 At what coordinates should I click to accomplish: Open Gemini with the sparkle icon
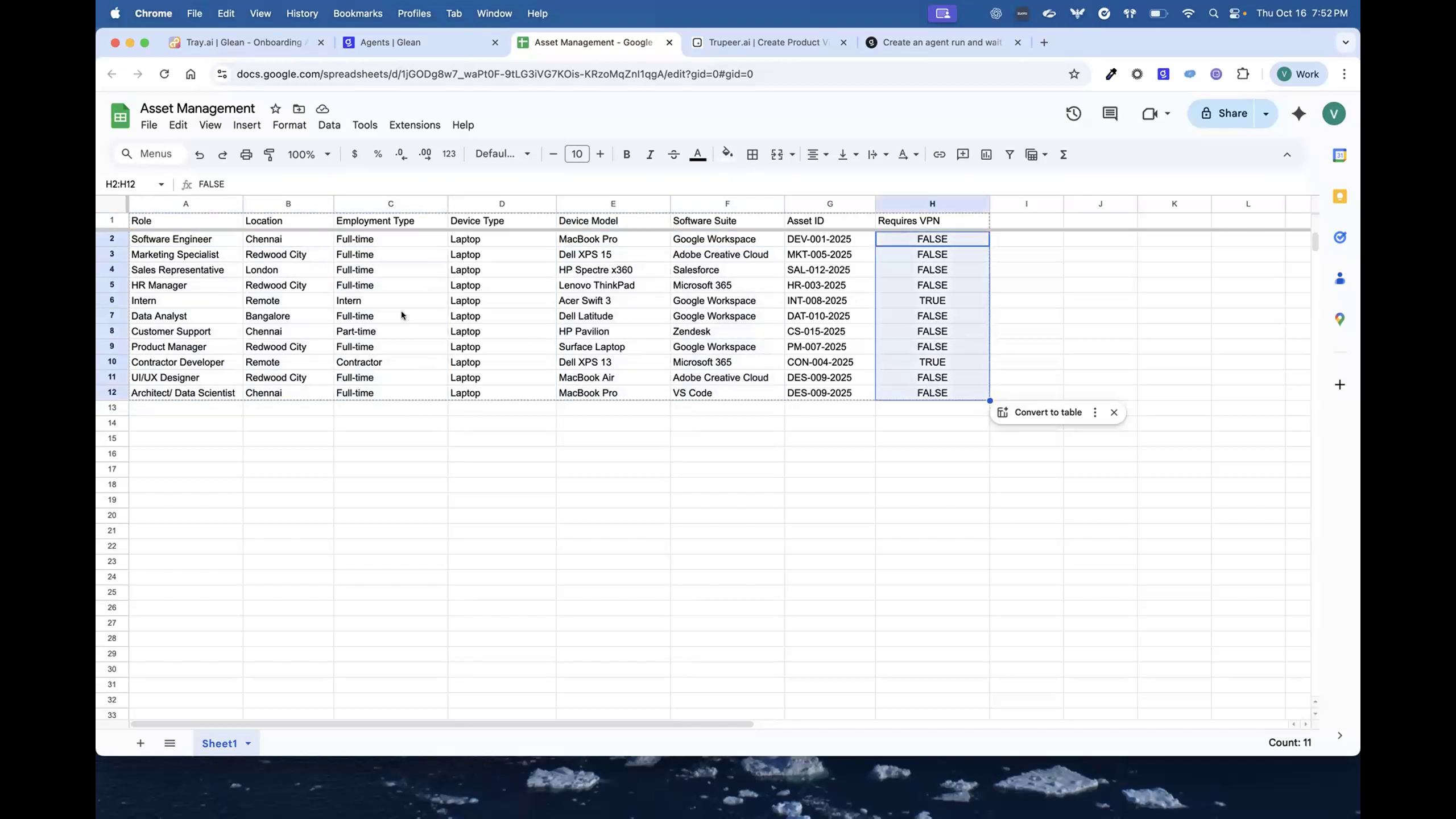1298,113
